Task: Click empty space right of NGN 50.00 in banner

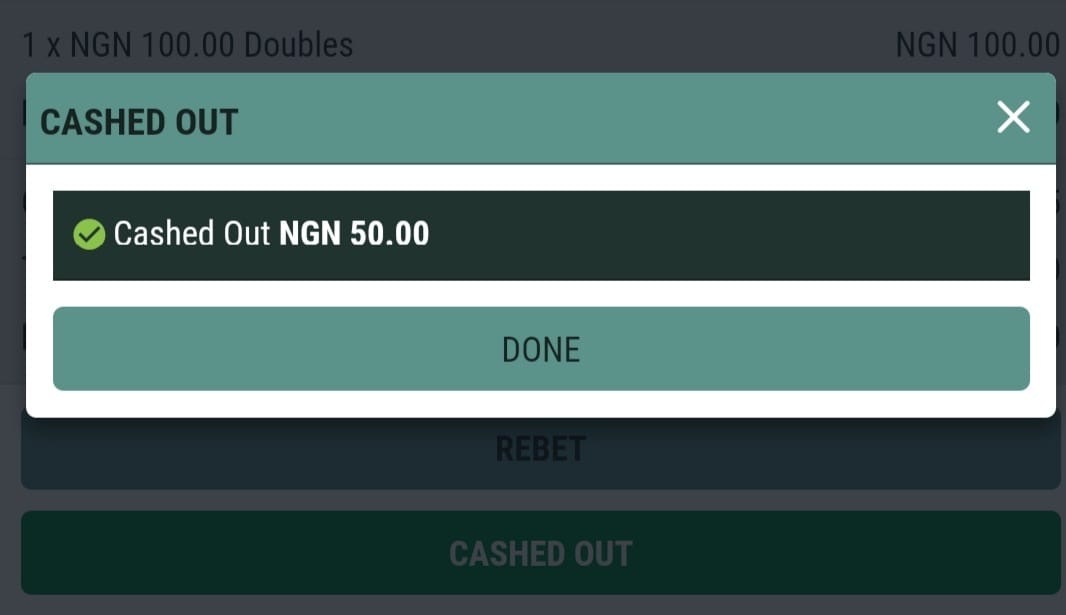Action: [727, 235]
